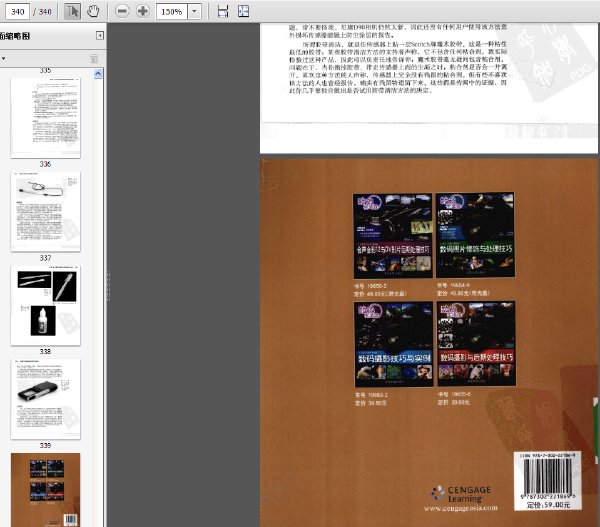600x527 pixels.
Task: Click the total page count '/ 340'
Action: coord(42,12)
